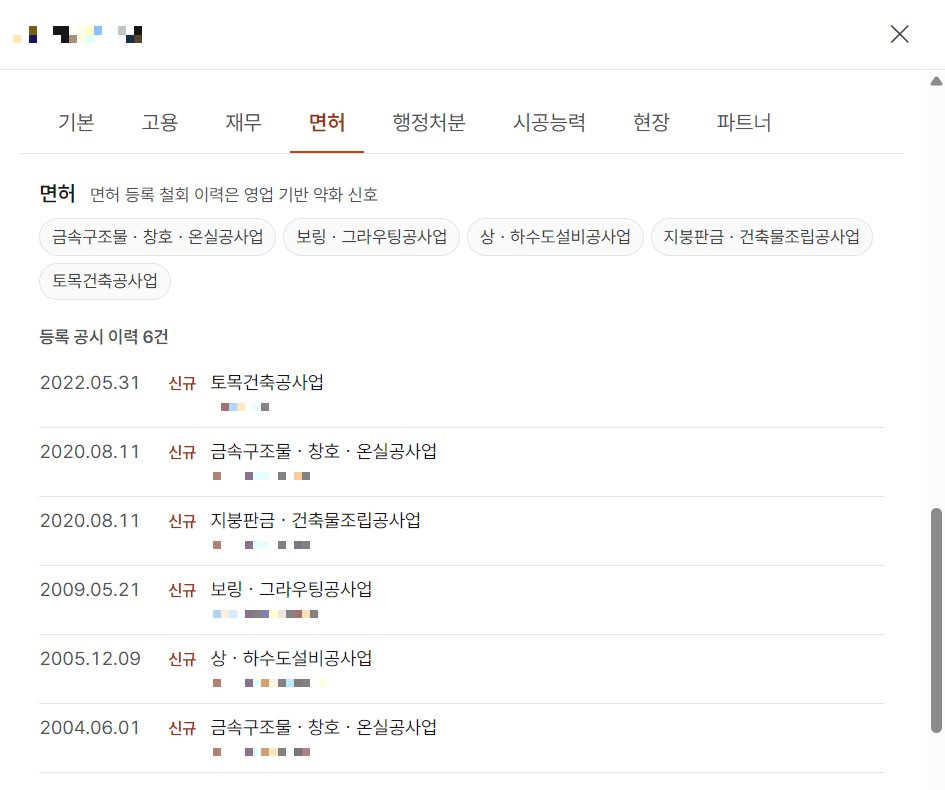Screen dimensions: 945x790
Task: Click the 등록 공시 이력 6건 heading
Action: (104, 336)
